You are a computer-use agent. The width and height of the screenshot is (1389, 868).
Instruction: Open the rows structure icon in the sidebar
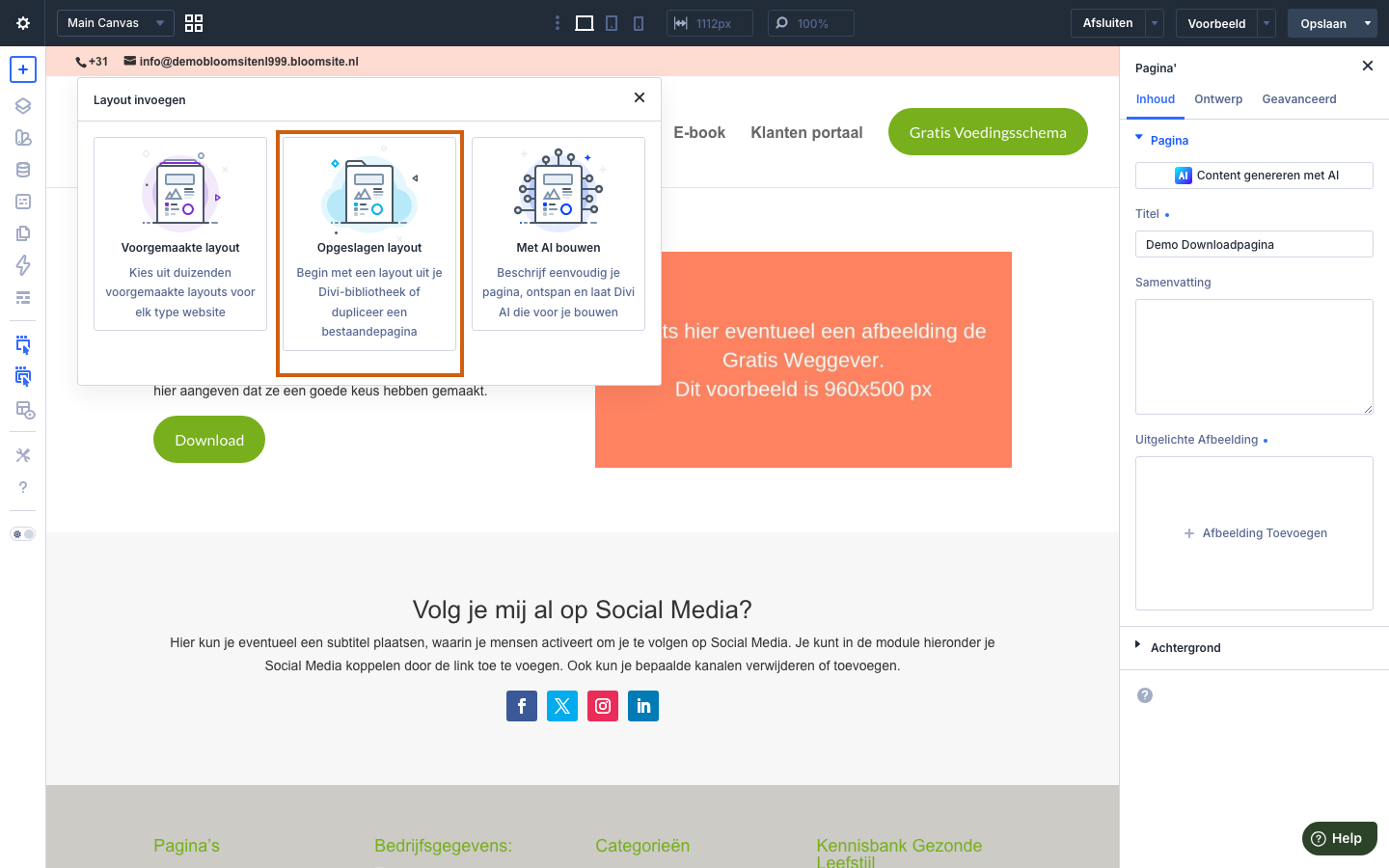click(x=23, y=297)
